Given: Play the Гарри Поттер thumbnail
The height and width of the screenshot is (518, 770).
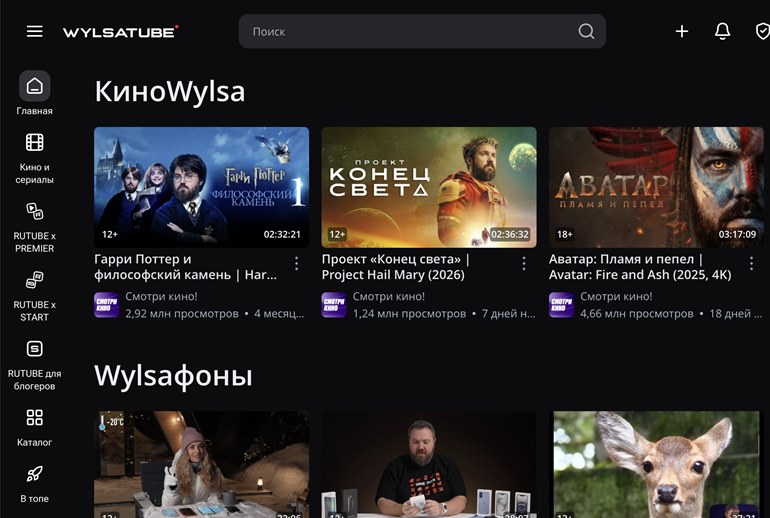Looking at the screenshot, I should [x=201, y=187].
